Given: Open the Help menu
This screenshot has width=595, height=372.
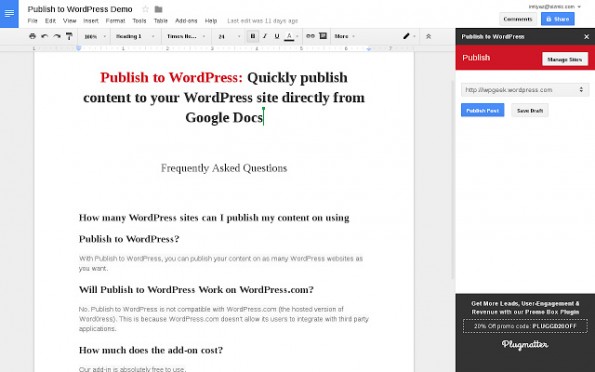Looking at the screenshot, I should (x=211, y=21).
